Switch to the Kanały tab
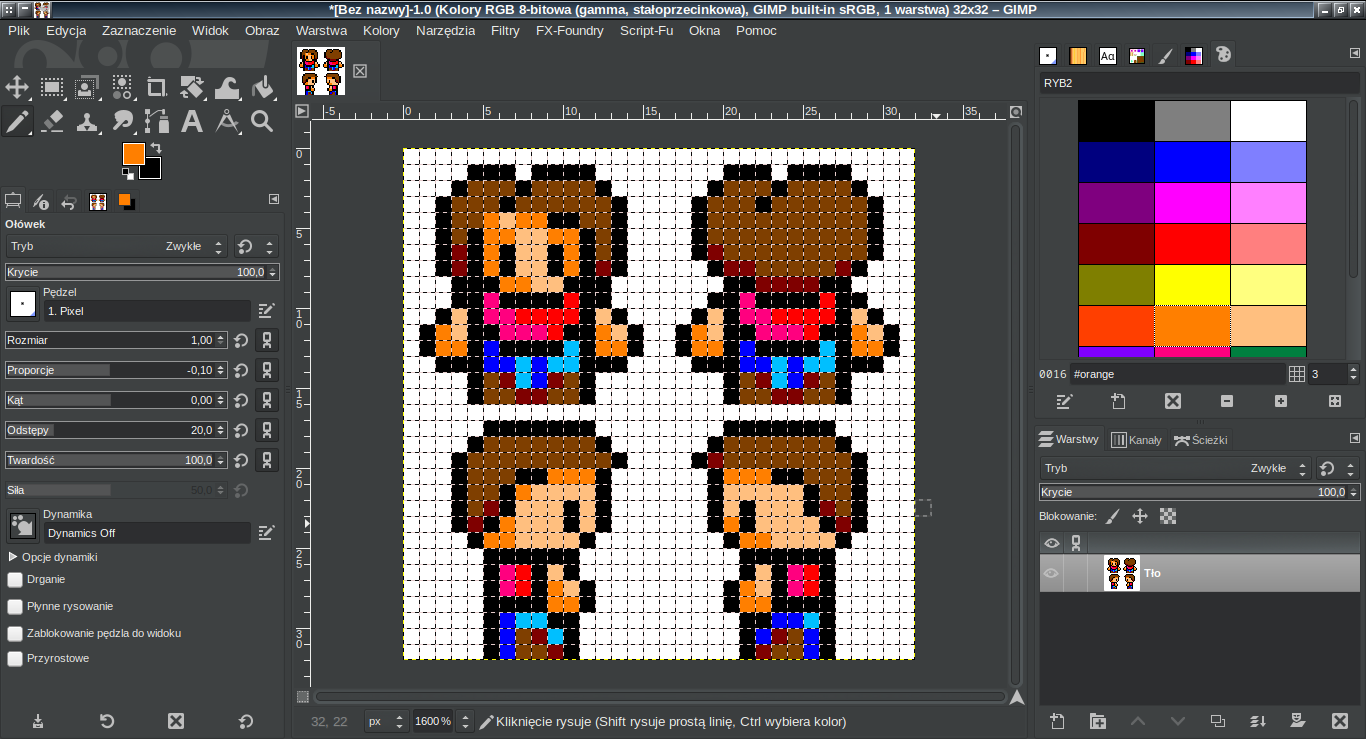The width and height of the screenshot is (1366, 739). [1137, 440]
